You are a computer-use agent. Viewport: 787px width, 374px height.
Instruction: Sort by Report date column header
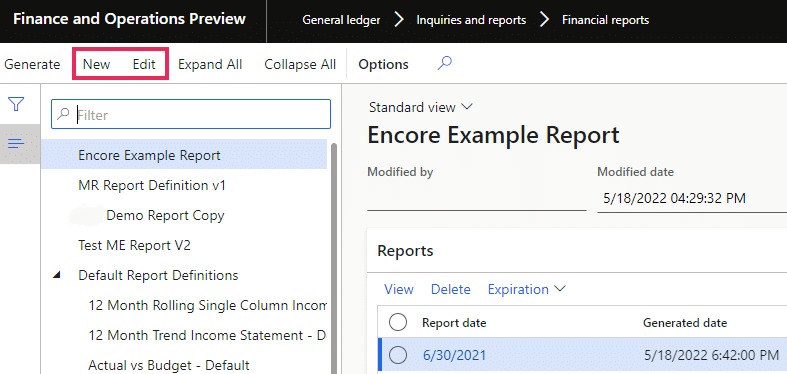pyautogui.click(x=454, y=323)
